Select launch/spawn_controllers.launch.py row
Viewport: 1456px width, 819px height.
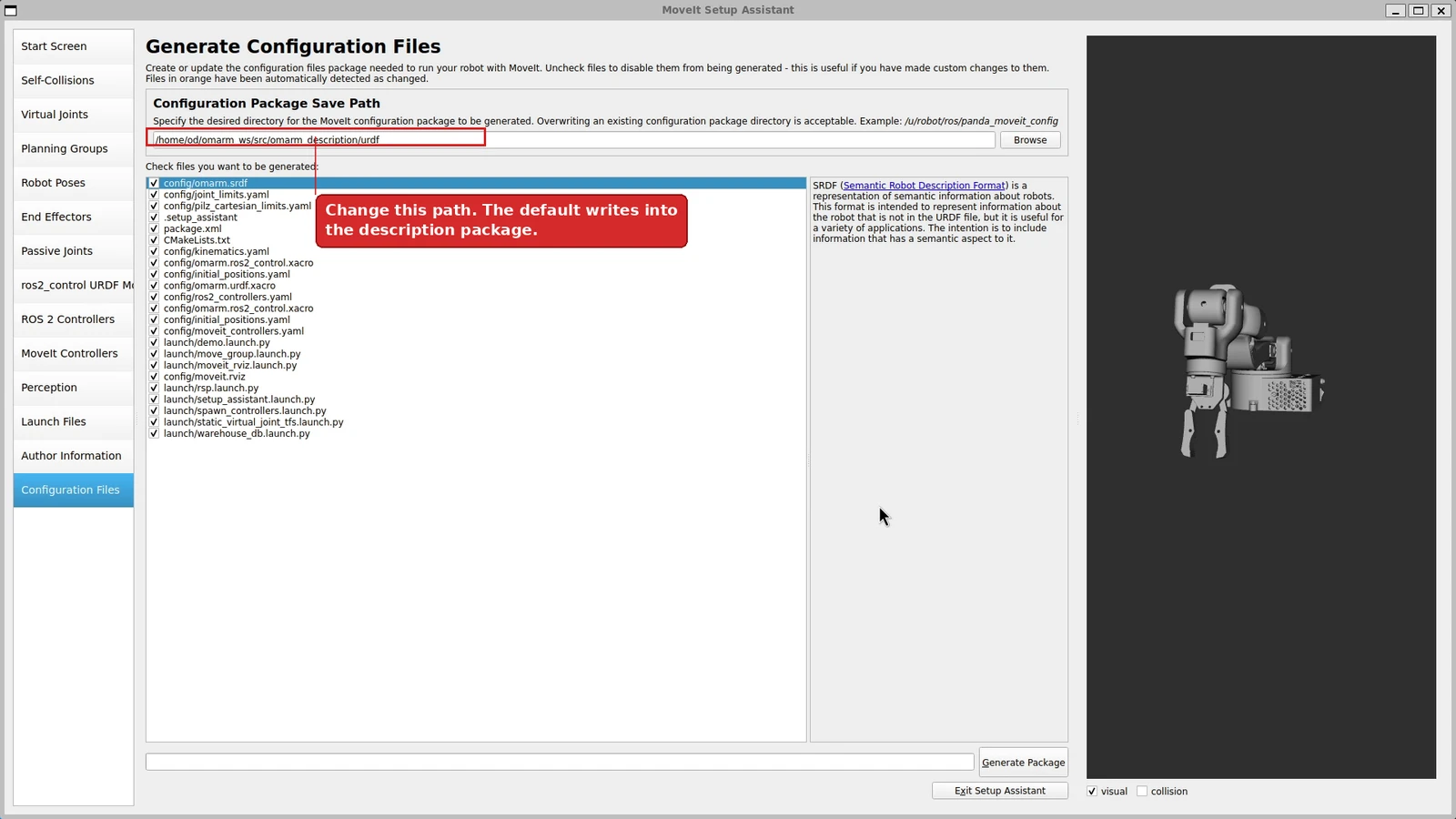point(476,410)
